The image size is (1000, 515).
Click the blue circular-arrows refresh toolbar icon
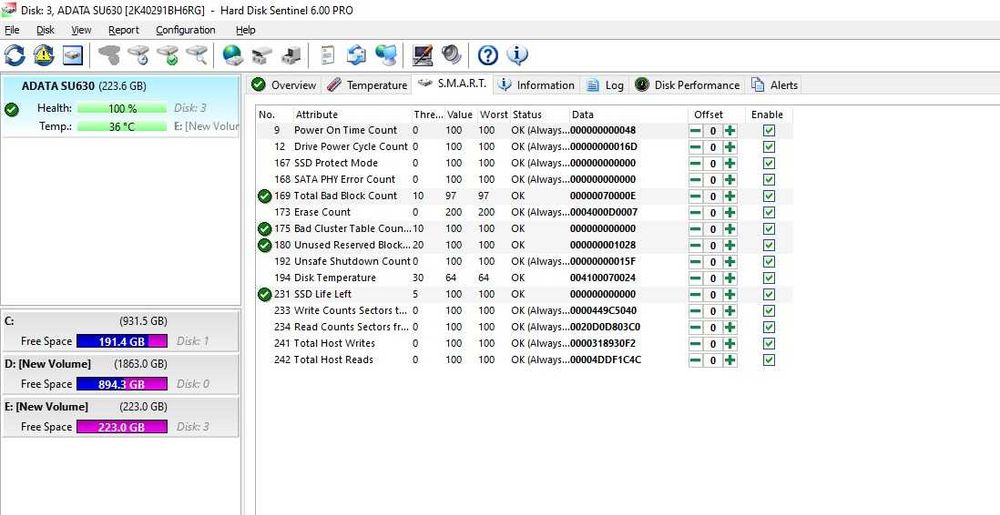14,55
